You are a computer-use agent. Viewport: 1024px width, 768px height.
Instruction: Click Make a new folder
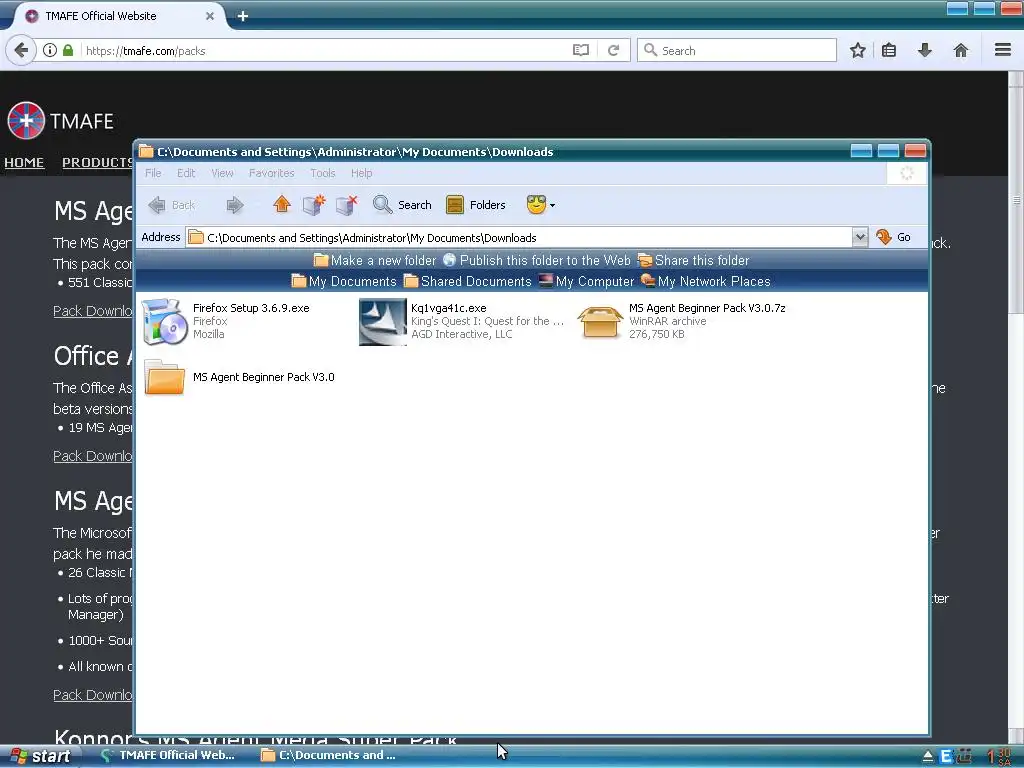[375, 261]
